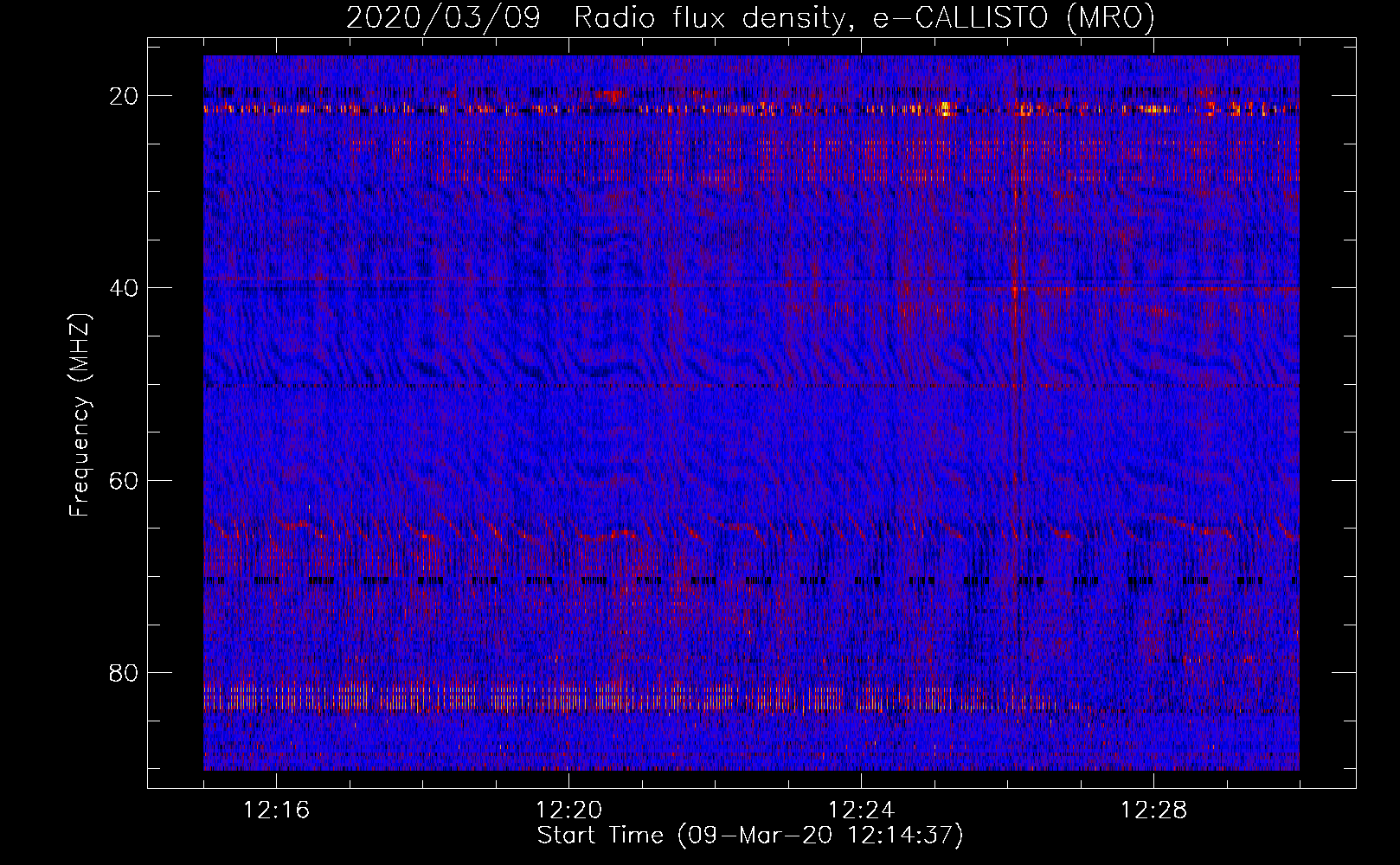Select the "Start Time (09-Mar-20 12:14:37)" label
This screenshot has width=1400, height=865.
[x=750, y=836]
